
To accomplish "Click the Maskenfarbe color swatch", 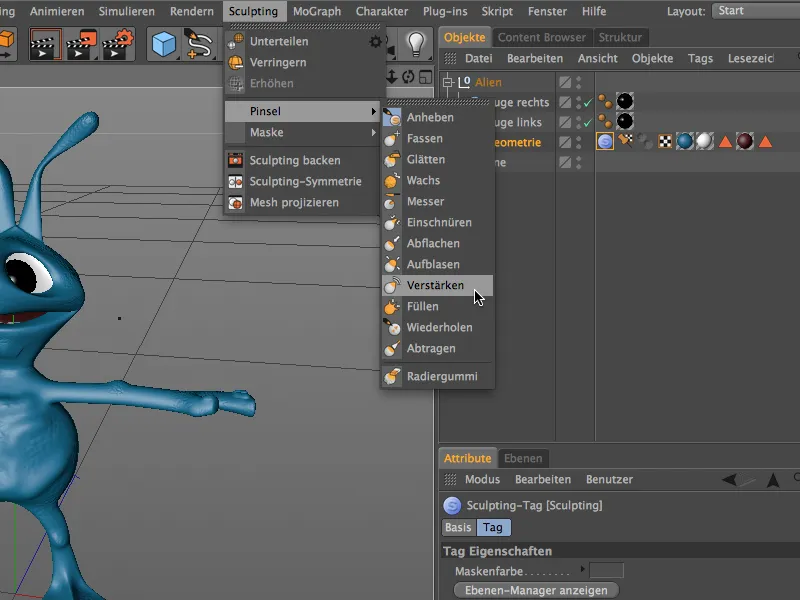I will coord(606,570).
